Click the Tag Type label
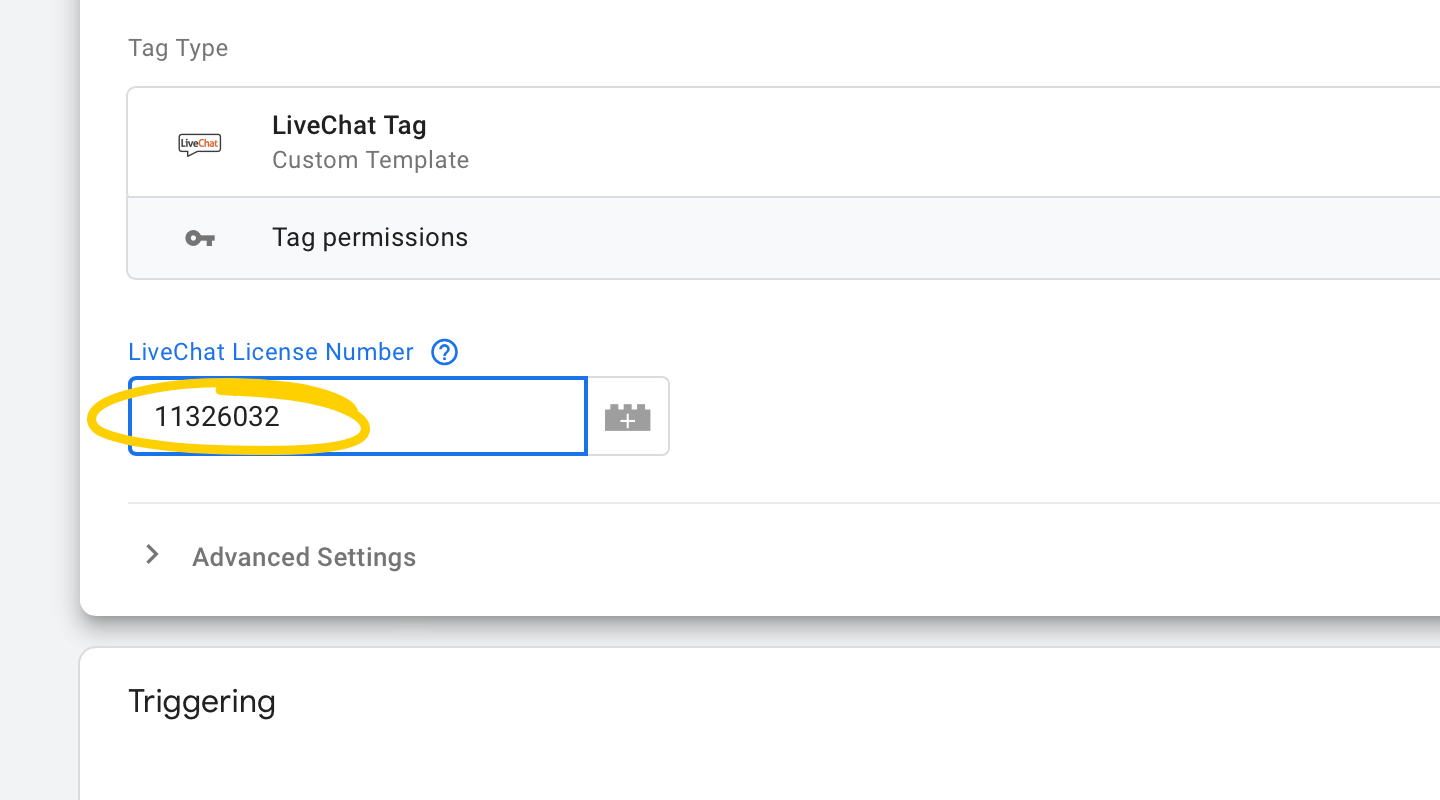 178,48
